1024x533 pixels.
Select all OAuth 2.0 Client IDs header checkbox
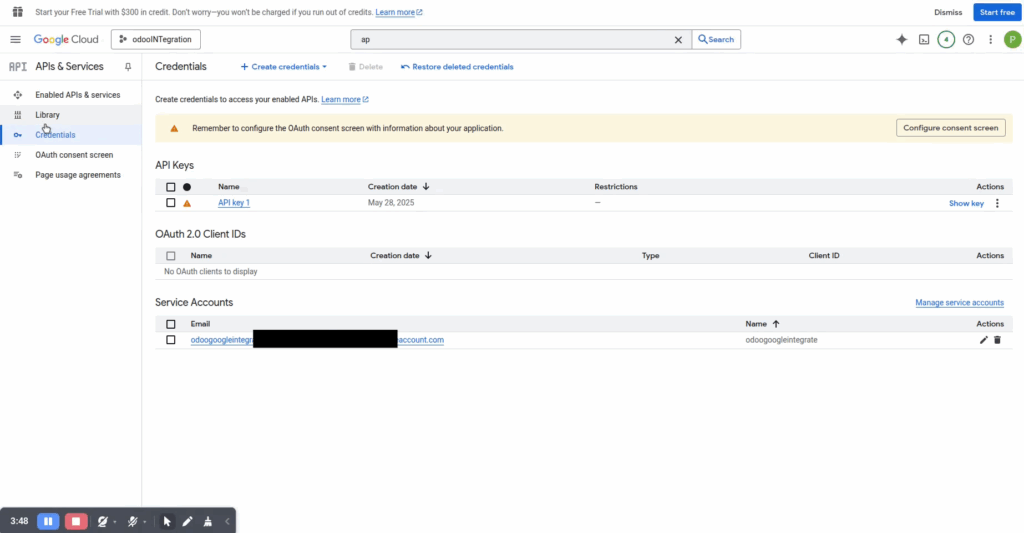click(170, 256)
